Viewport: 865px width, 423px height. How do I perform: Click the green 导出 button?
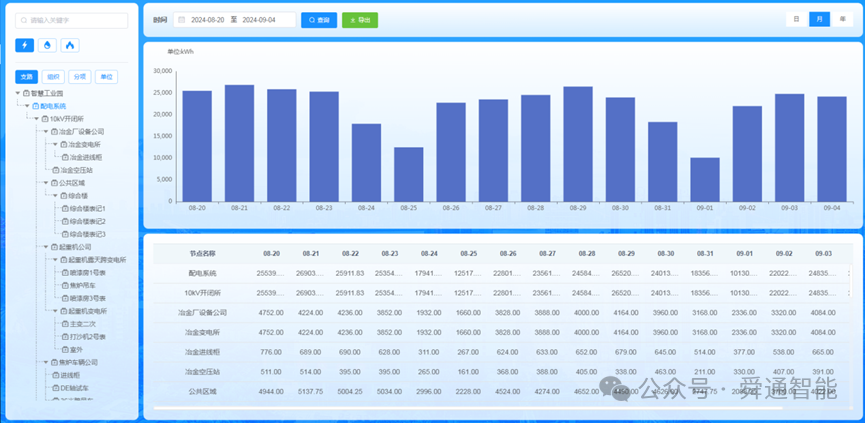[360, 20]
